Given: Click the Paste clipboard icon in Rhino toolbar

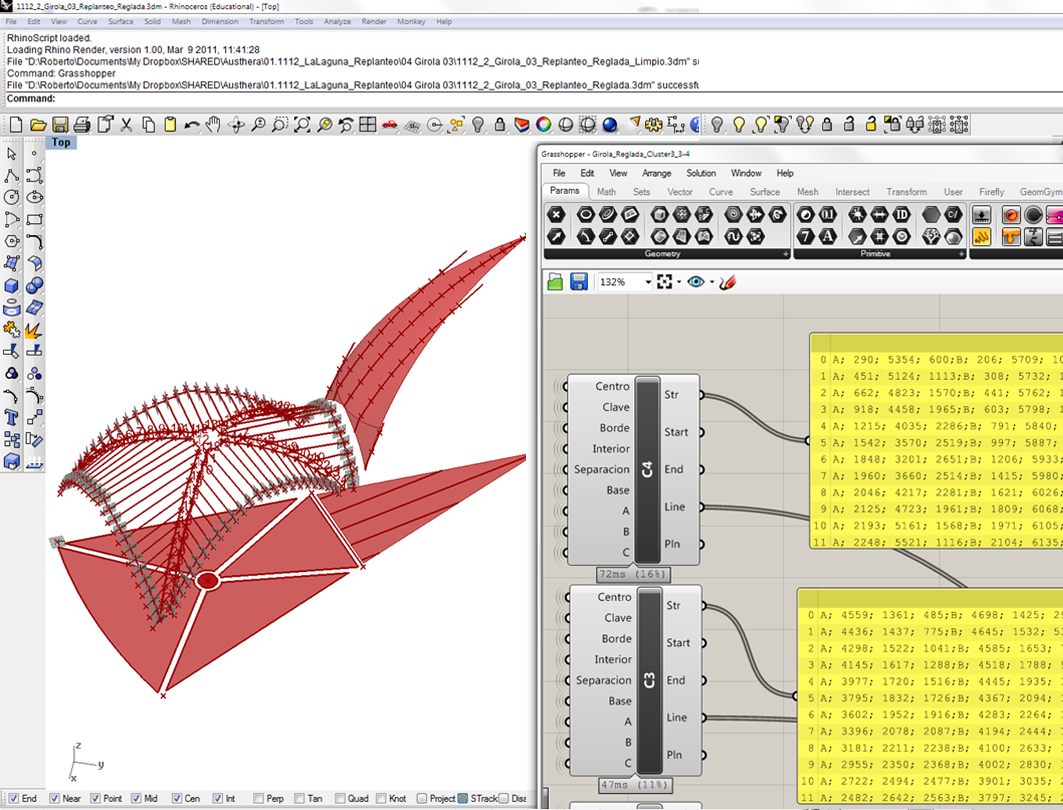Looking at the screenshot, I should click(x=170, y=124).
